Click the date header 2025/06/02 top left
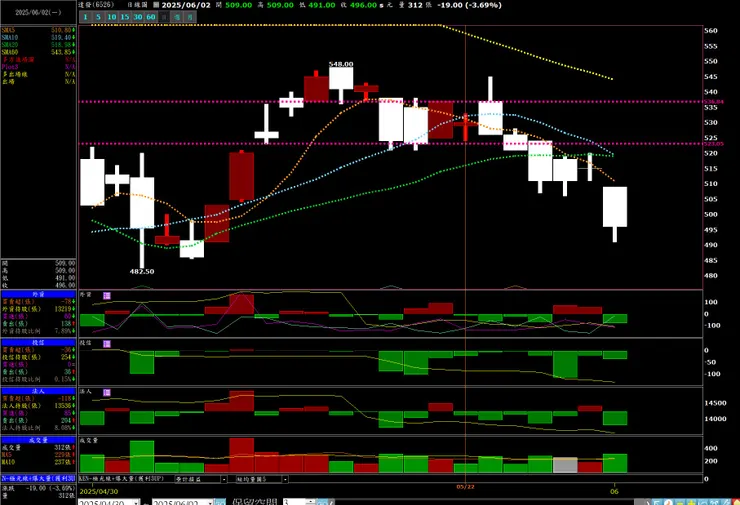This screenshot has height=505, width=740. click(38, 12)
